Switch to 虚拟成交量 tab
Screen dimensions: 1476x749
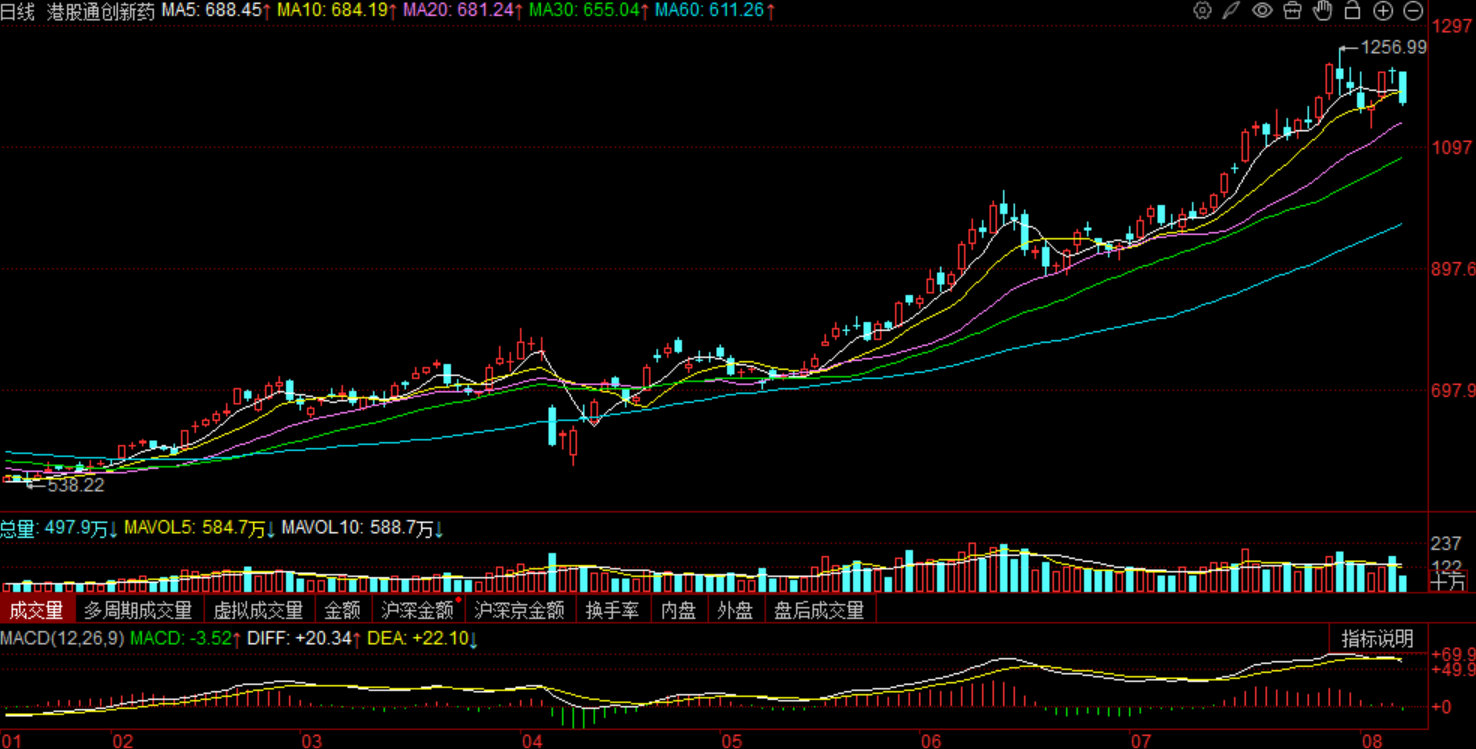(258, 609)
